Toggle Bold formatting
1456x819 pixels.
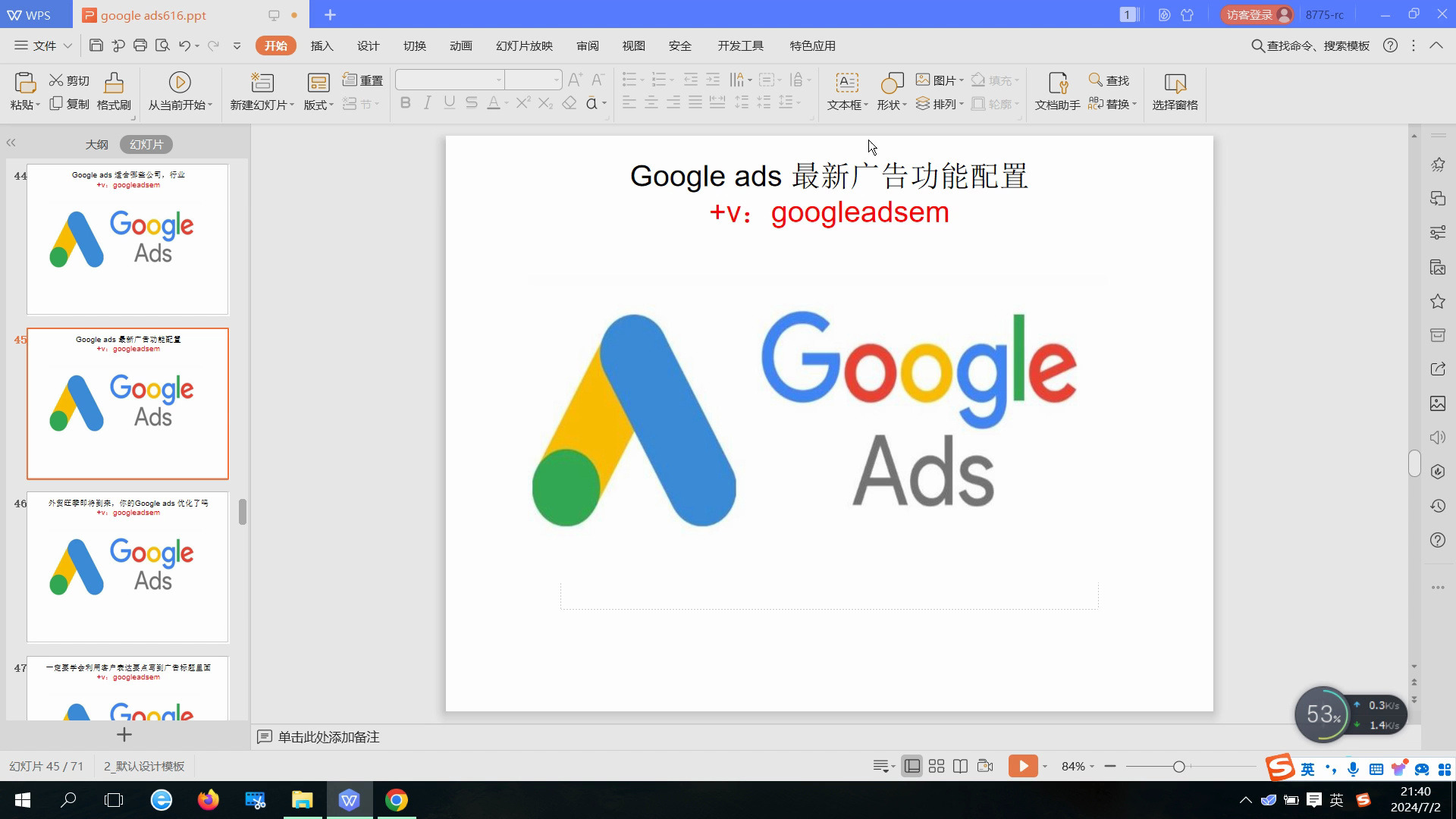(405, 103)
